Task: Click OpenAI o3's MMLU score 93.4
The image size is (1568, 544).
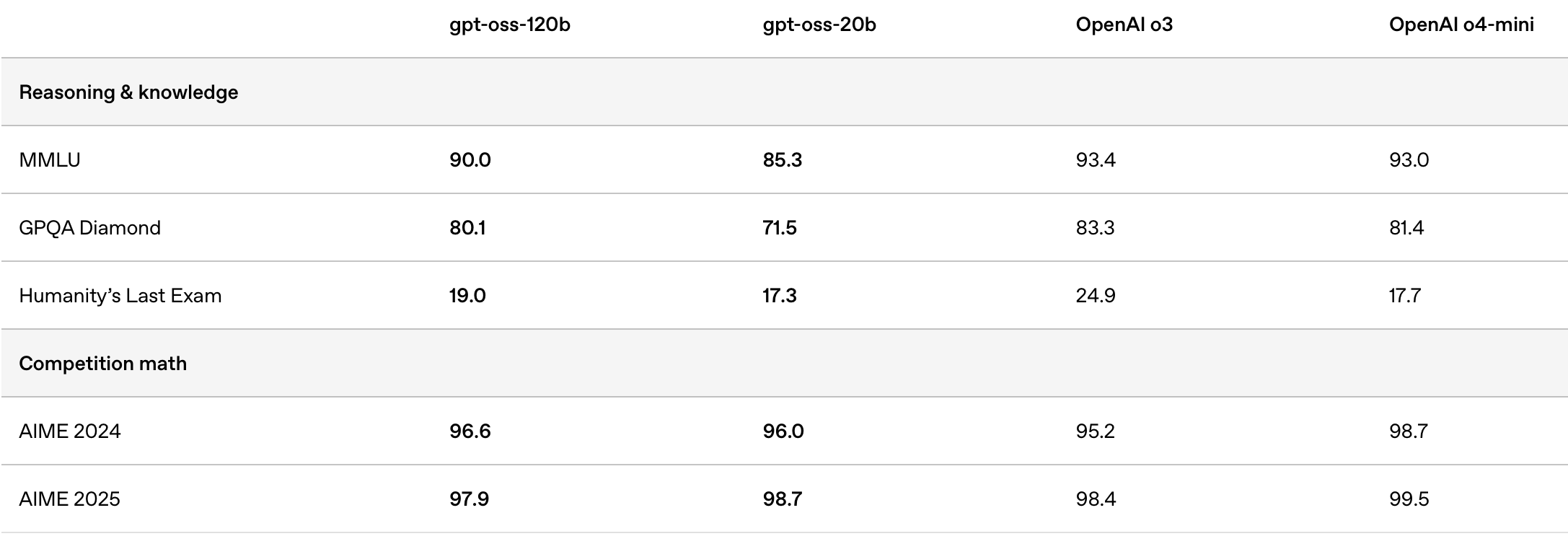Action: point(1095,160)
